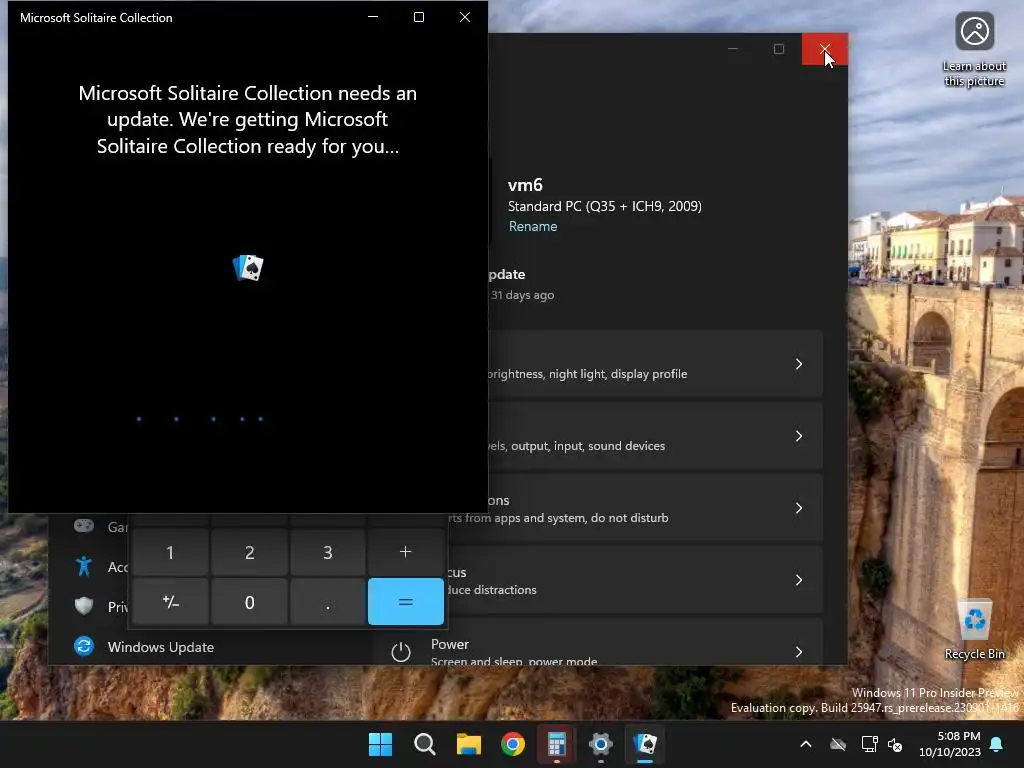
Task: Click Calculator digit 3 key
Action: 328,552
